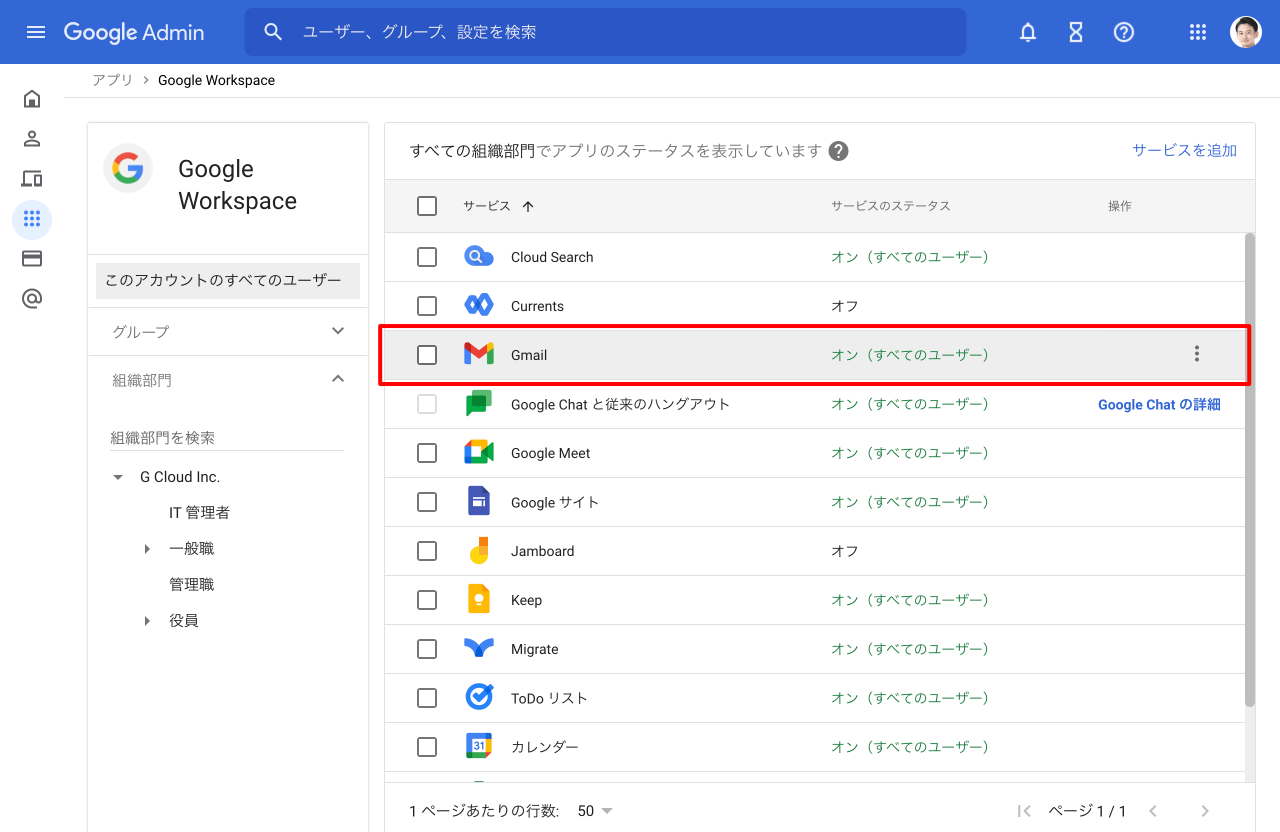Viewport: 1280px width, 832px height.
Task: Click the カレンダー icon
Action: coord(479,747)
